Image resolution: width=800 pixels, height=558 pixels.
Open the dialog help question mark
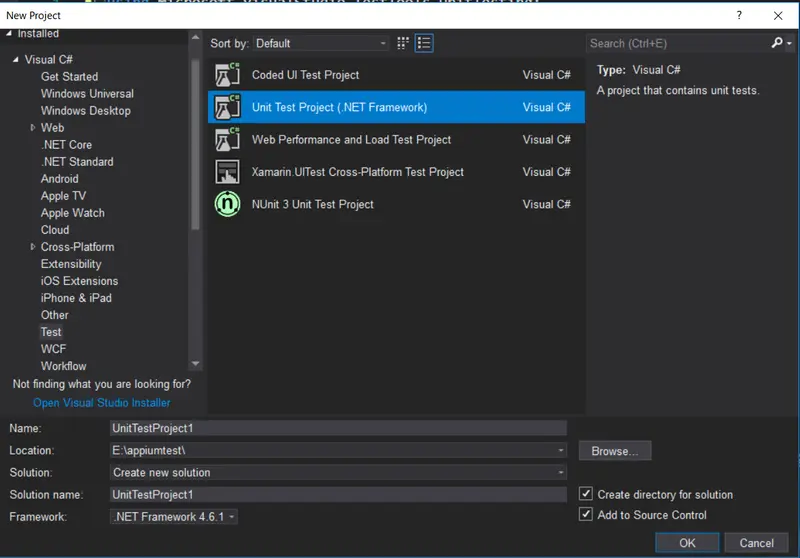coord(739,15)
